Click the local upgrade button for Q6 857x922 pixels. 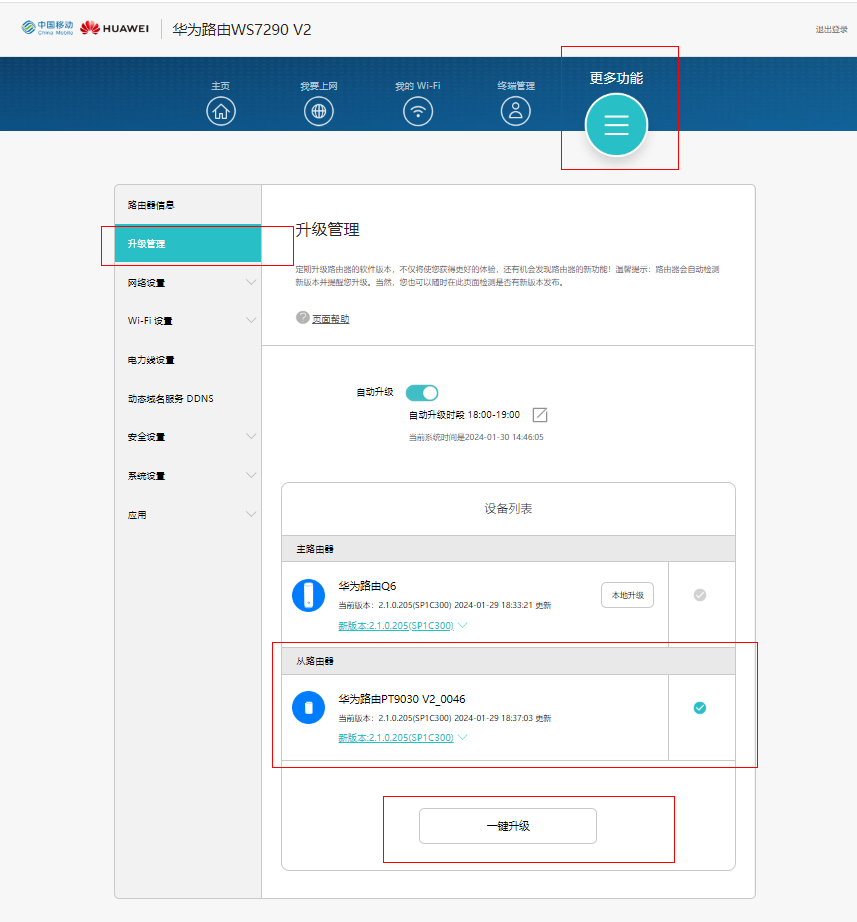627,595
